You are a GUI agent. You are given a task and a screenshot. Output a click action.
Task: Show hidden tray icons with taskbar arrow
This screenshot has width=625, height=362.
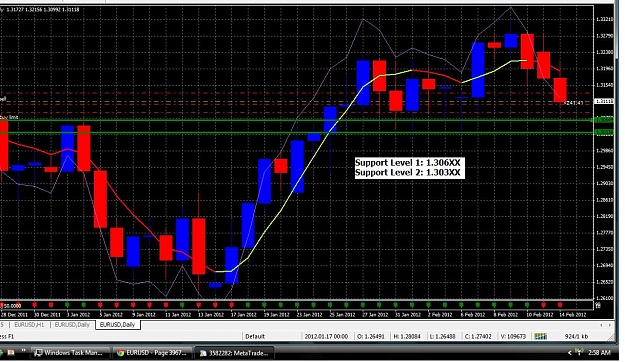pos(569,353)
